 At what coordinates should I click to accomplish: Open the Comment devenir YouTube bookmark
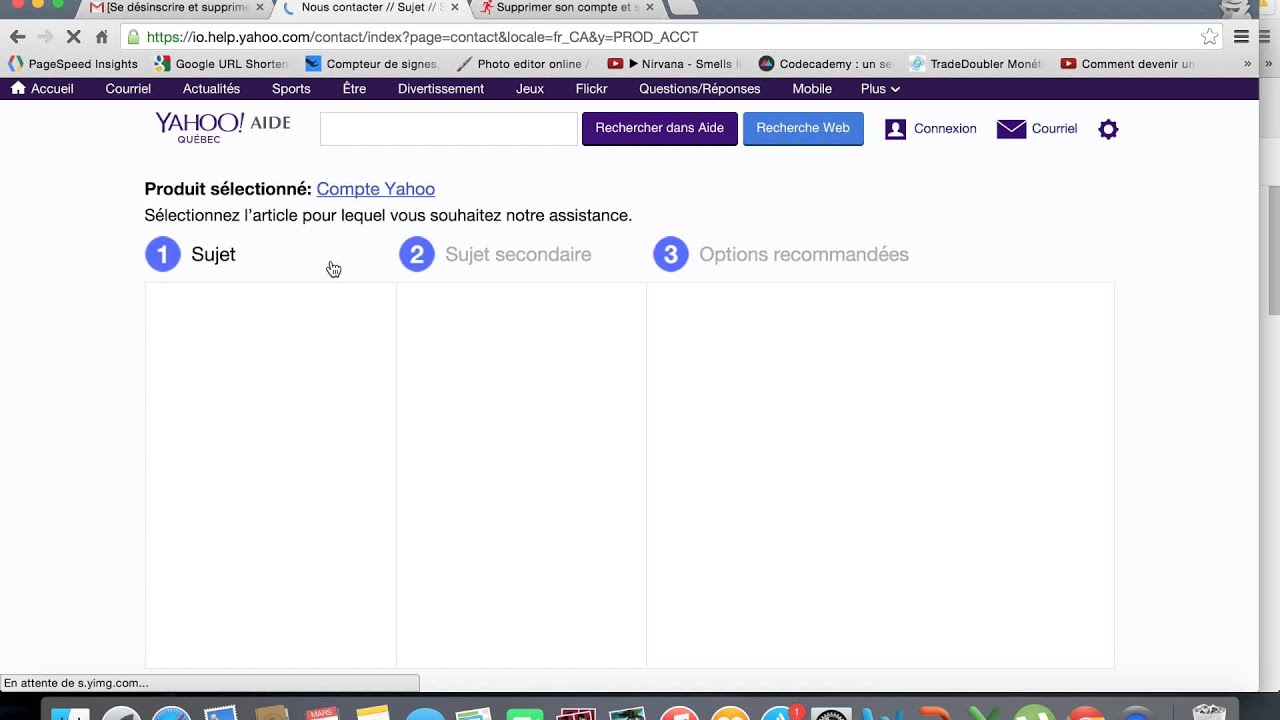[x=1127, y=64]
